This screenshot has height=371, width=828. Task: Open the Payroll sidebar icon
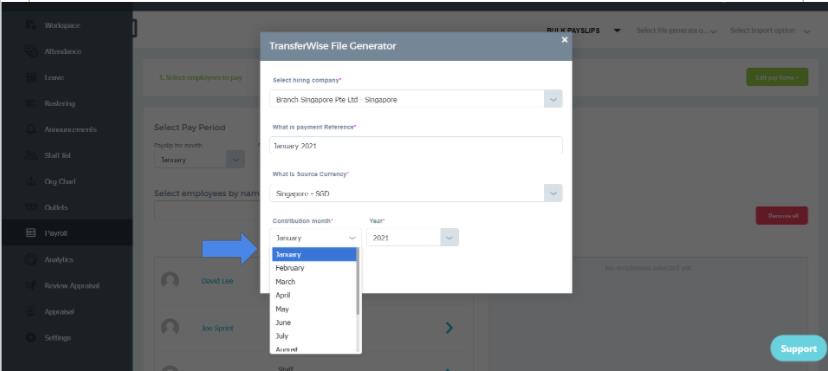(31, 233)
